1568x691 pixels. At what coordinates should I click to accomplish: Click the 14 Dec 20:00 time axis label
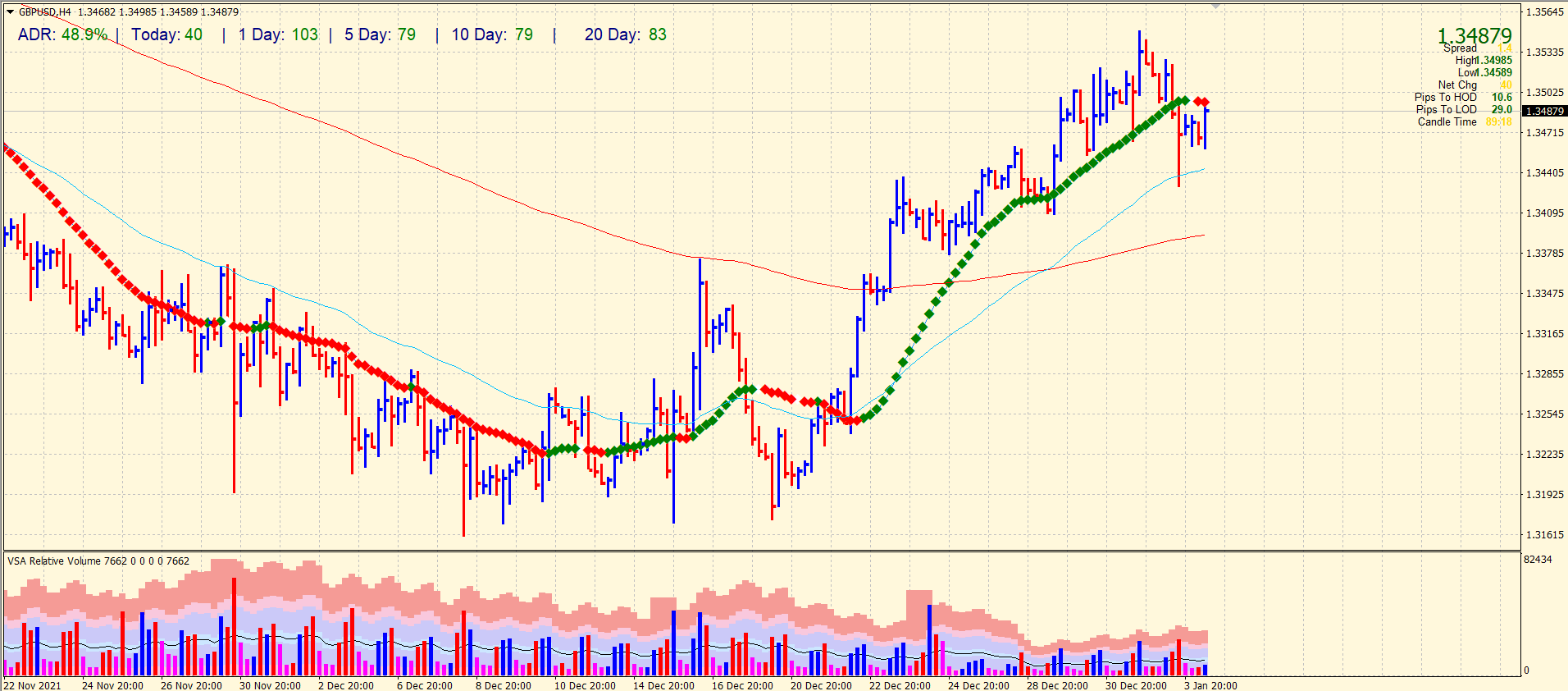[x=663, y=686]
